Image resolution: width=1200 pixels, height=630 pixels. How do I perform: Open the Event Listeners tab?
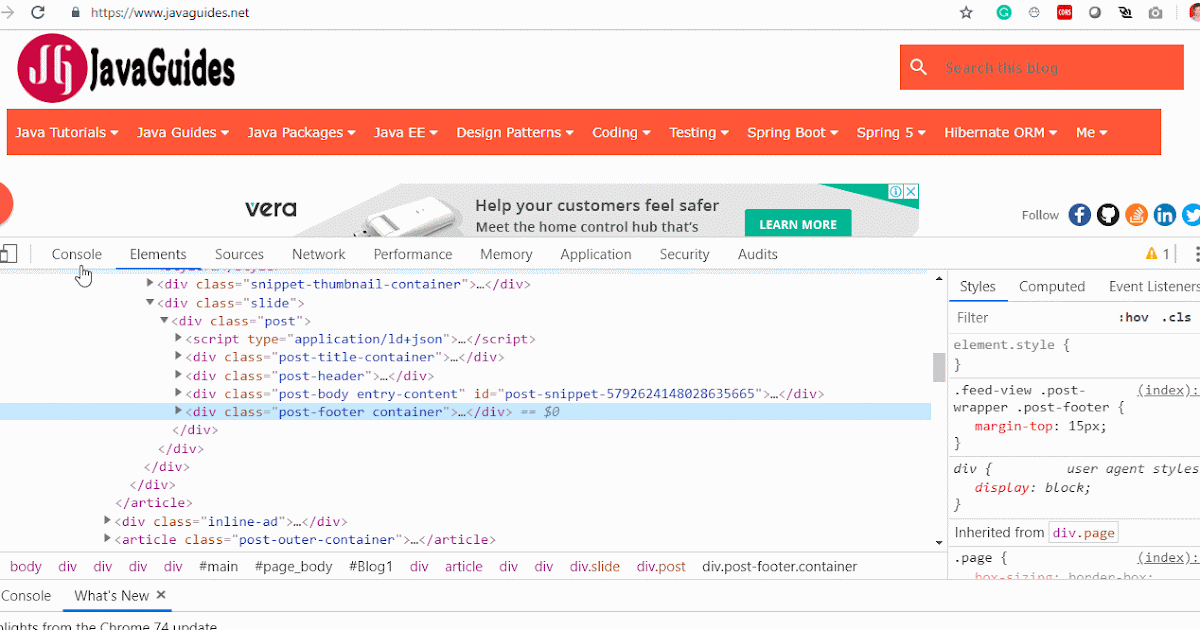[1153, 286]
